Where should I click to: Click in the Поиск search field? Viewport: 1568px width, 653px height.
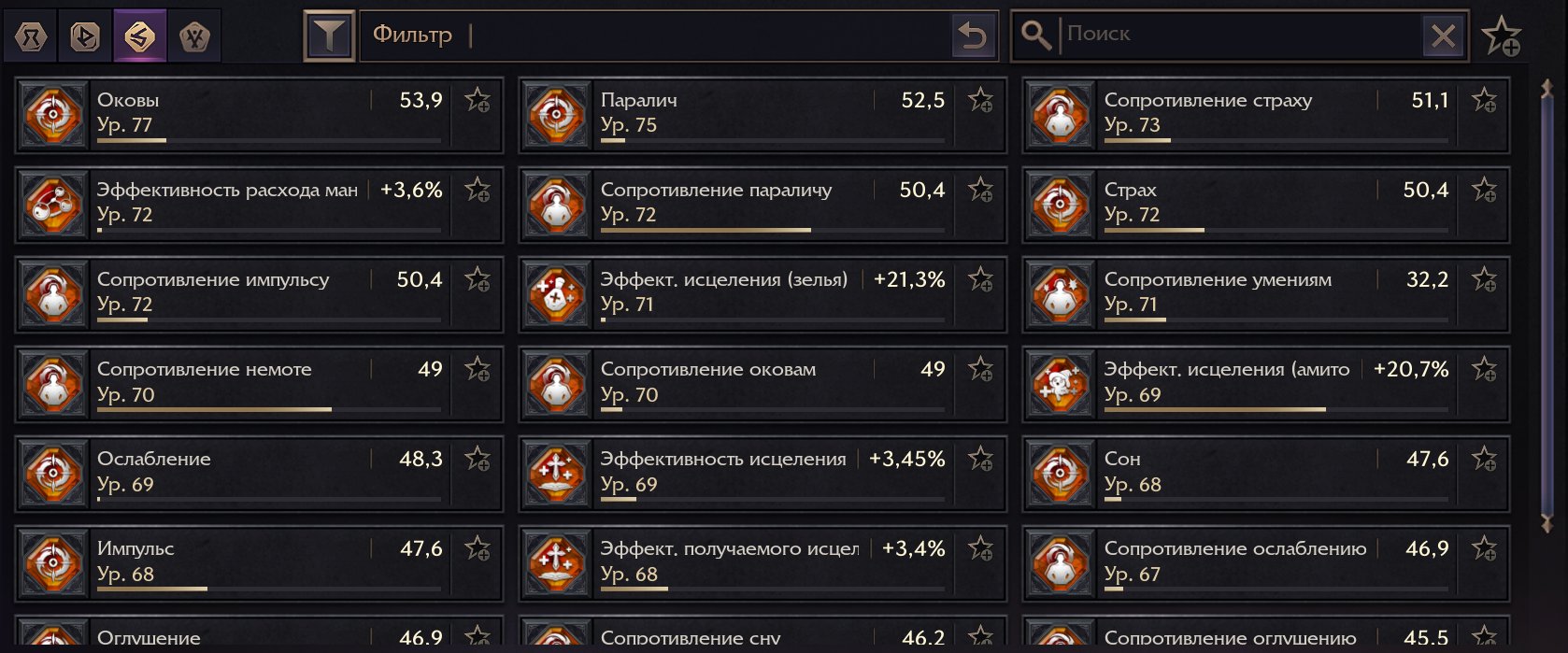(x=1241, y=35)
